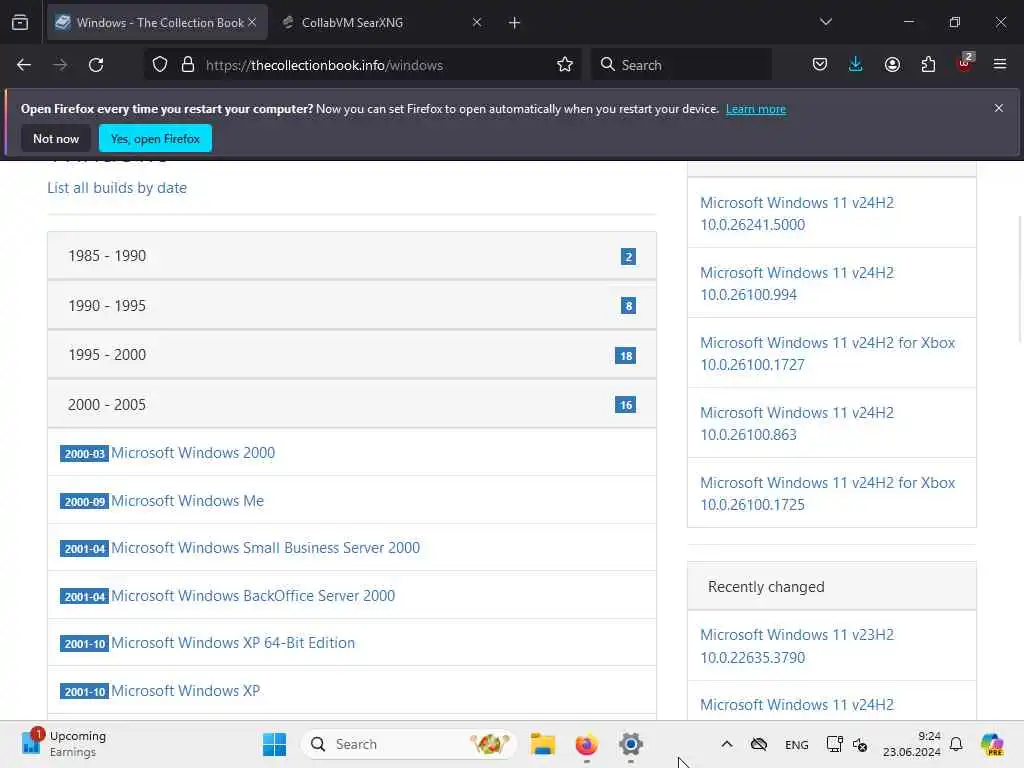Open network and volume tray icon
This screenshot has width=1024, height=768.
pyautogui.click(x=846, y=744)
